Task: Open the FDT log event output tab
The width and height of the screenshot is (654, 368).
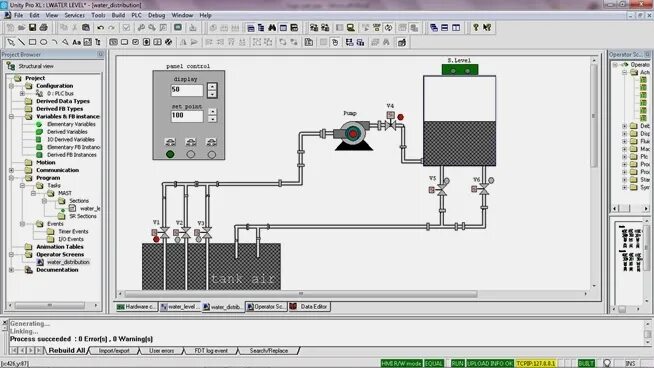Action: (x=211, y=351)
